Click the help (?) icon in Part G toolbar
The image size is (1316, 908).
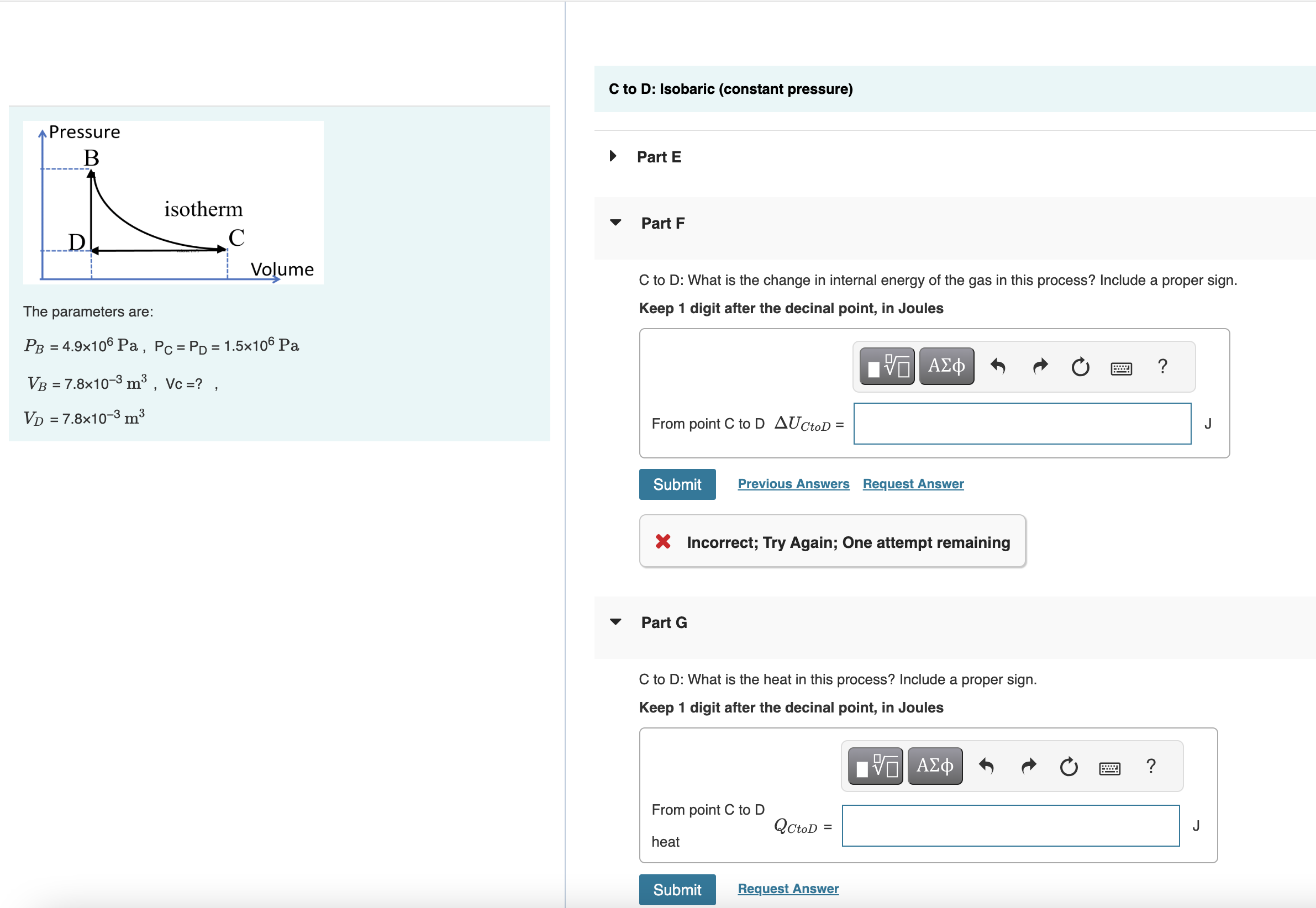click(x=1151, y=767)
